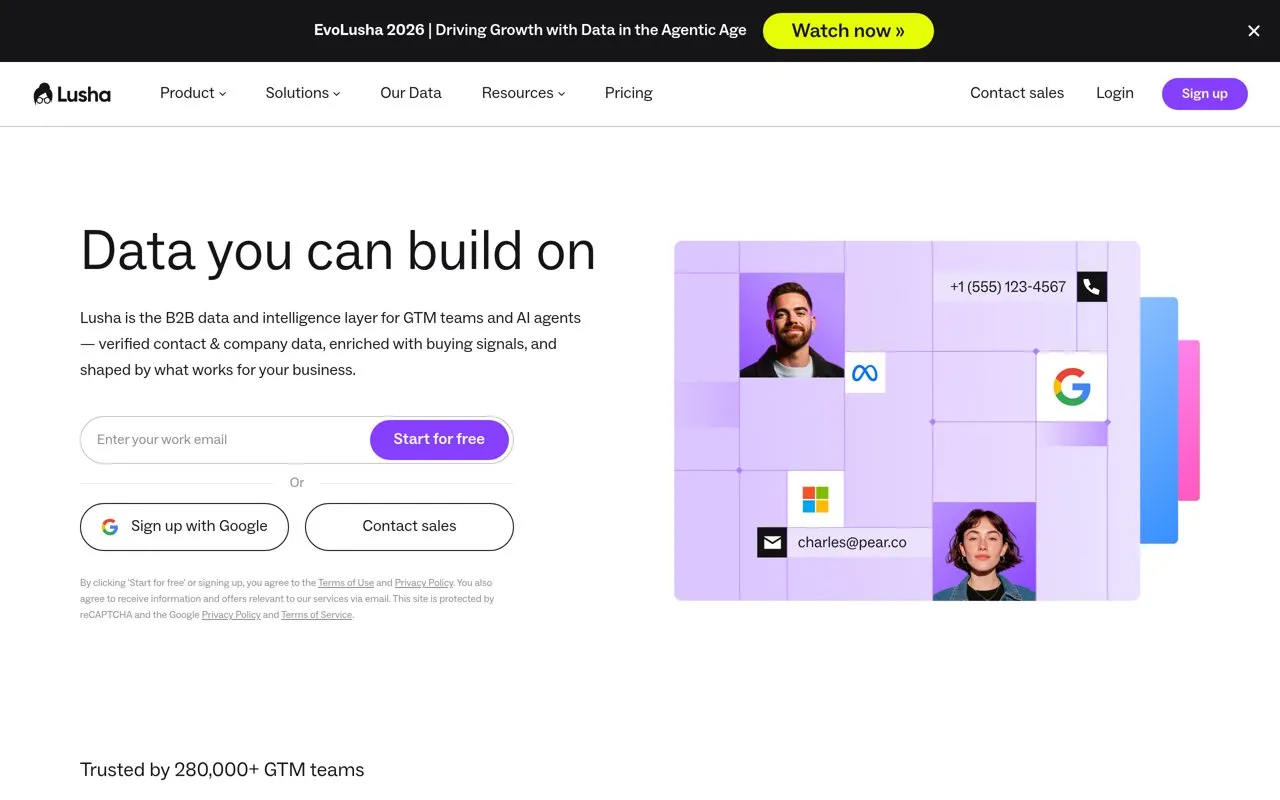
Task: Click the purple Sign up button
Action: (x=1205, y=94)
